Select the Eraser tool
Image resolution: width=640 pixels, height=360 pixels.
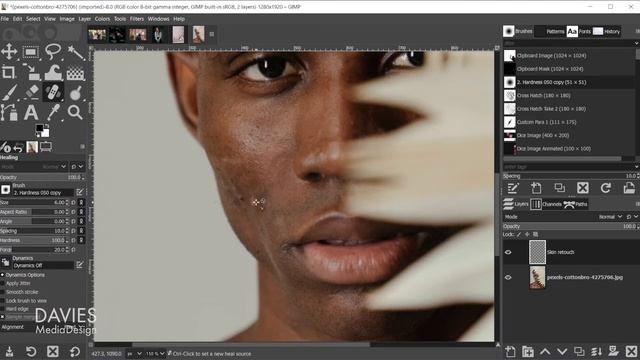31,92
